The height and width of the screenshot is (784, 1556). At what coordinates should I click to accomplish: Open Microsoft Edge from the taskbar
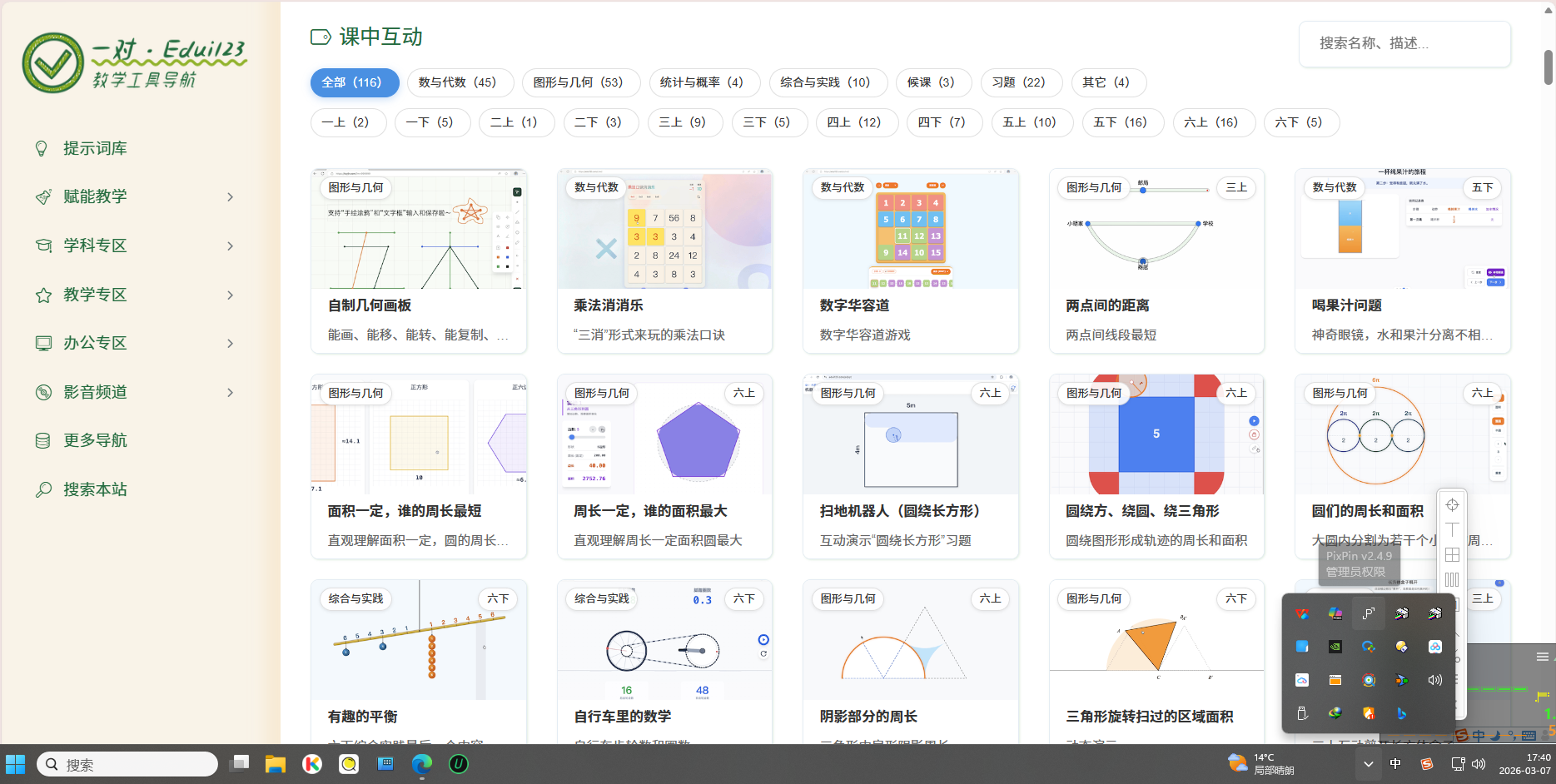click(x=422, y=763)
